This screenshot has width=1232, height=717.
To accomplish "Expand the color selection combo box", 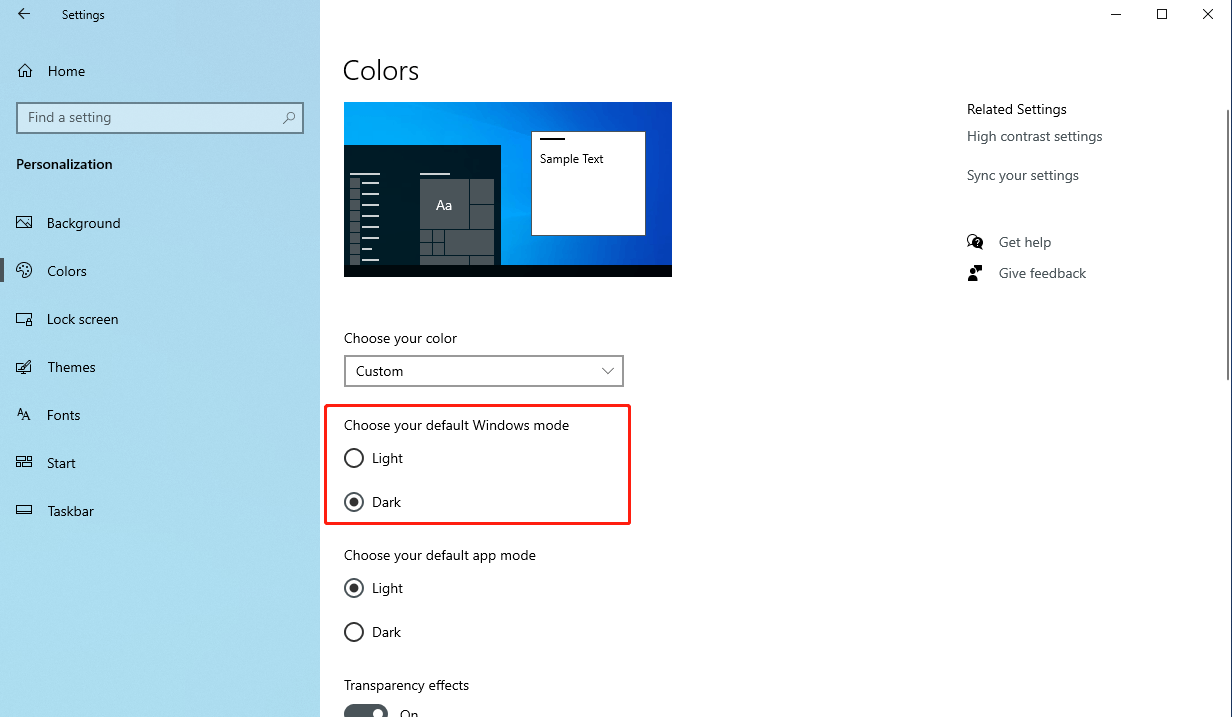I will pos(607,371).
